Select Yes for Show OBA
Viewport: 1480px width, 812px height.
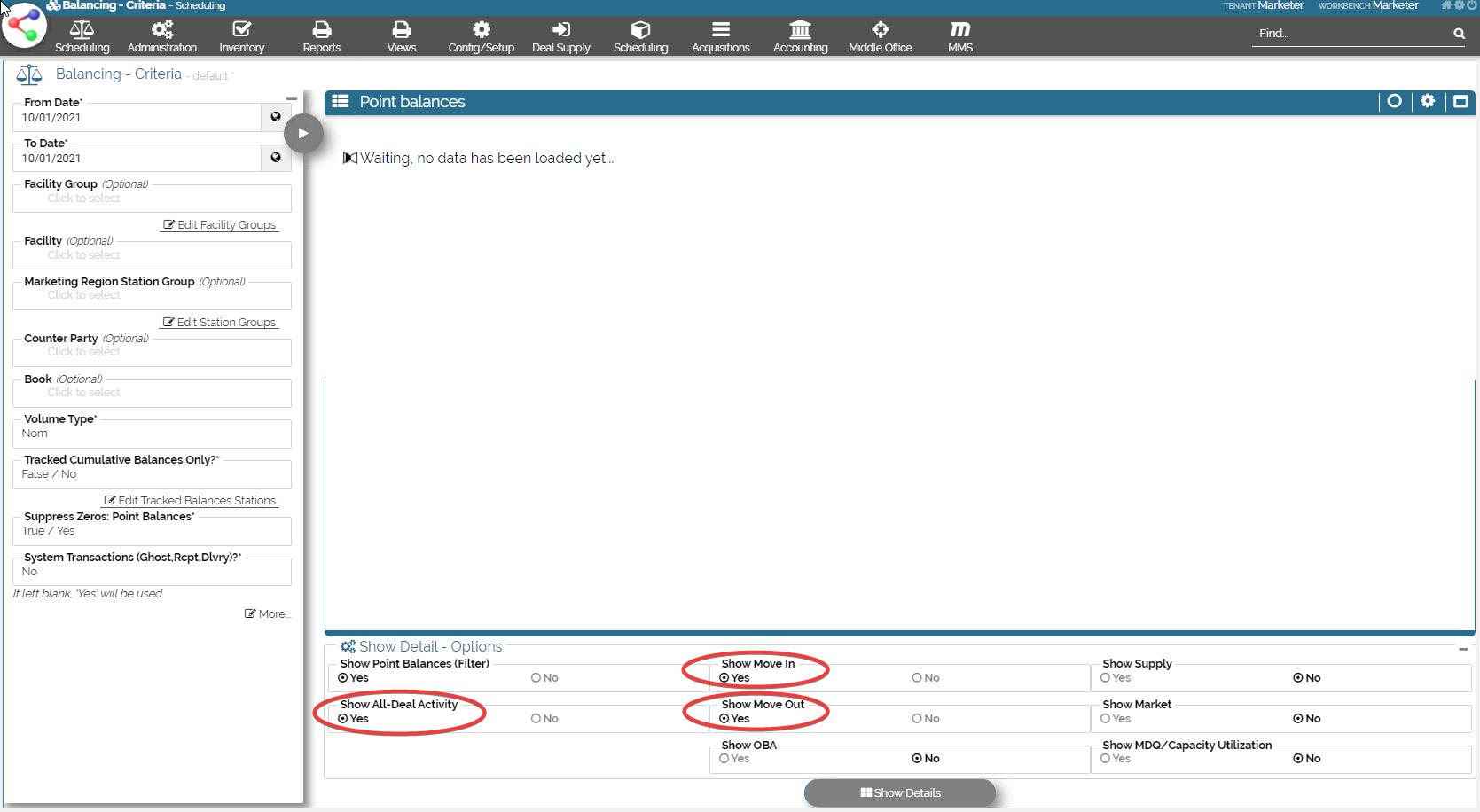click(724, 759)
